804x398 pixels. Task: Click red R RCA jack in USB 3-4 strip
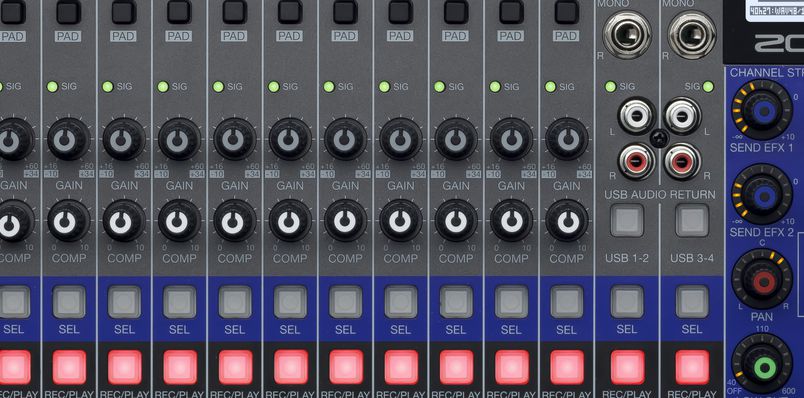pyautogui.click(x=682, y=162)
